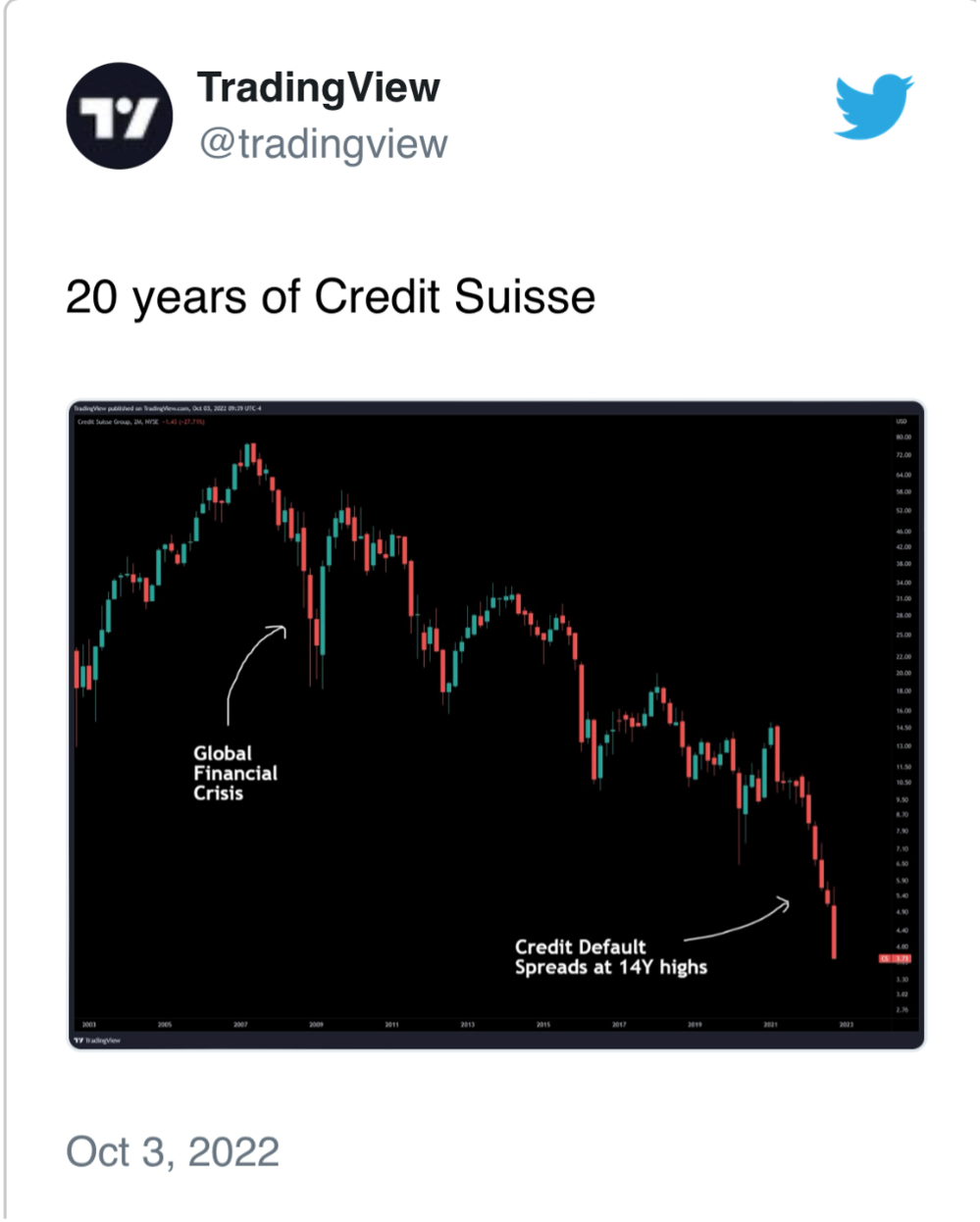This screenshot has width=980, height=1222.
Task: Click the blue Twitter bird logo
Action: 873,105
